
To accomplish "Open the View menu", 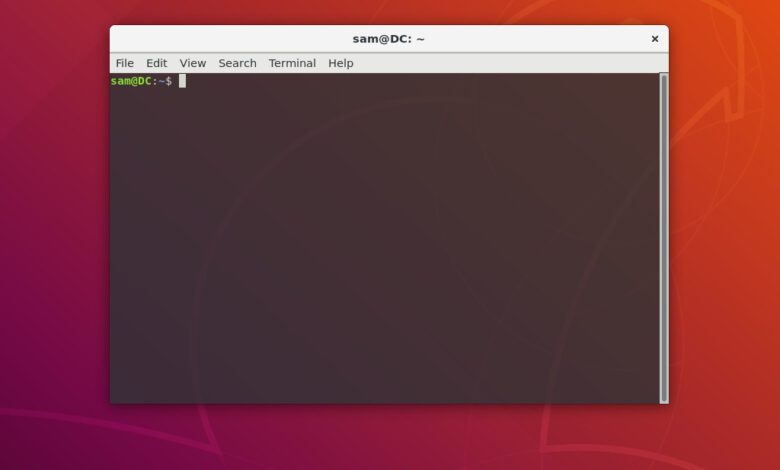I will 192,63.
